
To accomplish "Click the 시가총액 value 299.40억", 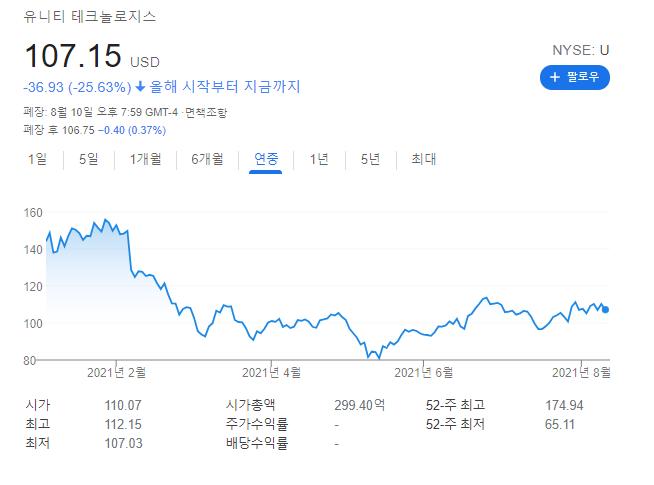I will click(360, 405).
